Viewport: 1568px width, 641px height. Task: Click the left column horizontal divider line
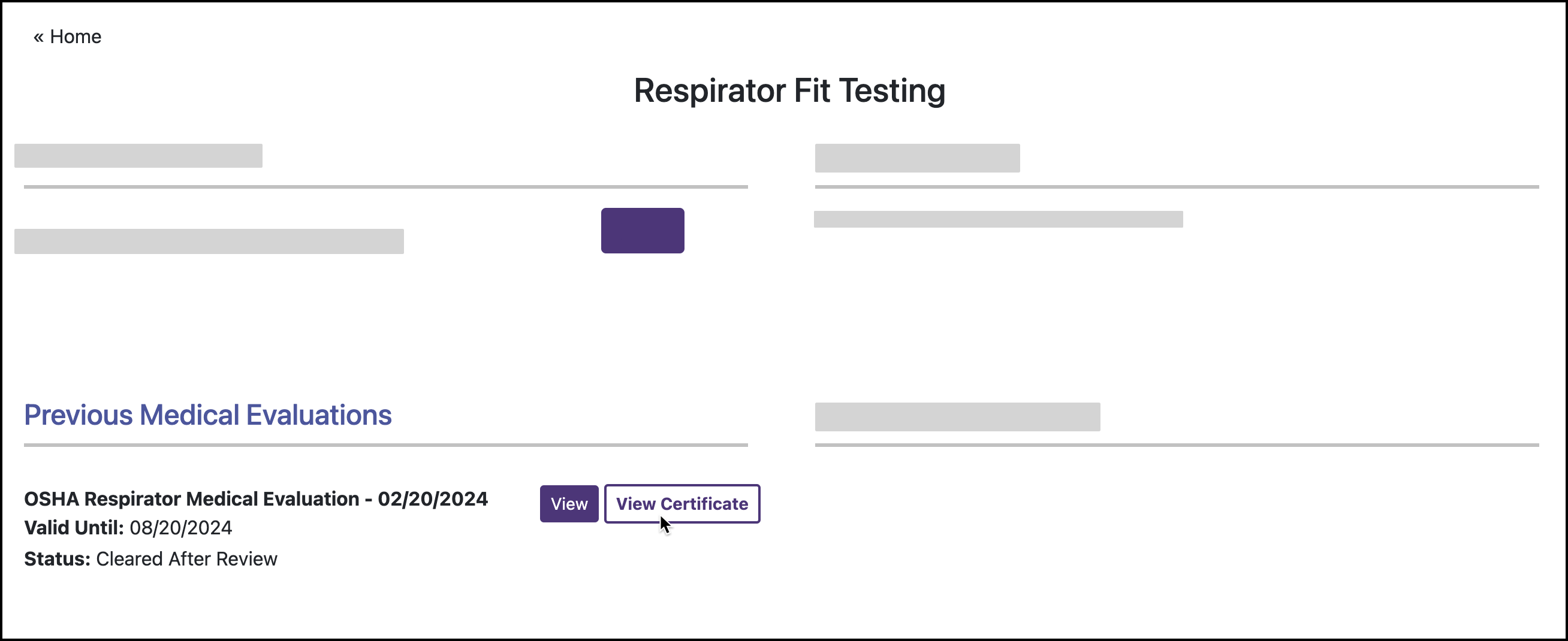click(385, 186)
